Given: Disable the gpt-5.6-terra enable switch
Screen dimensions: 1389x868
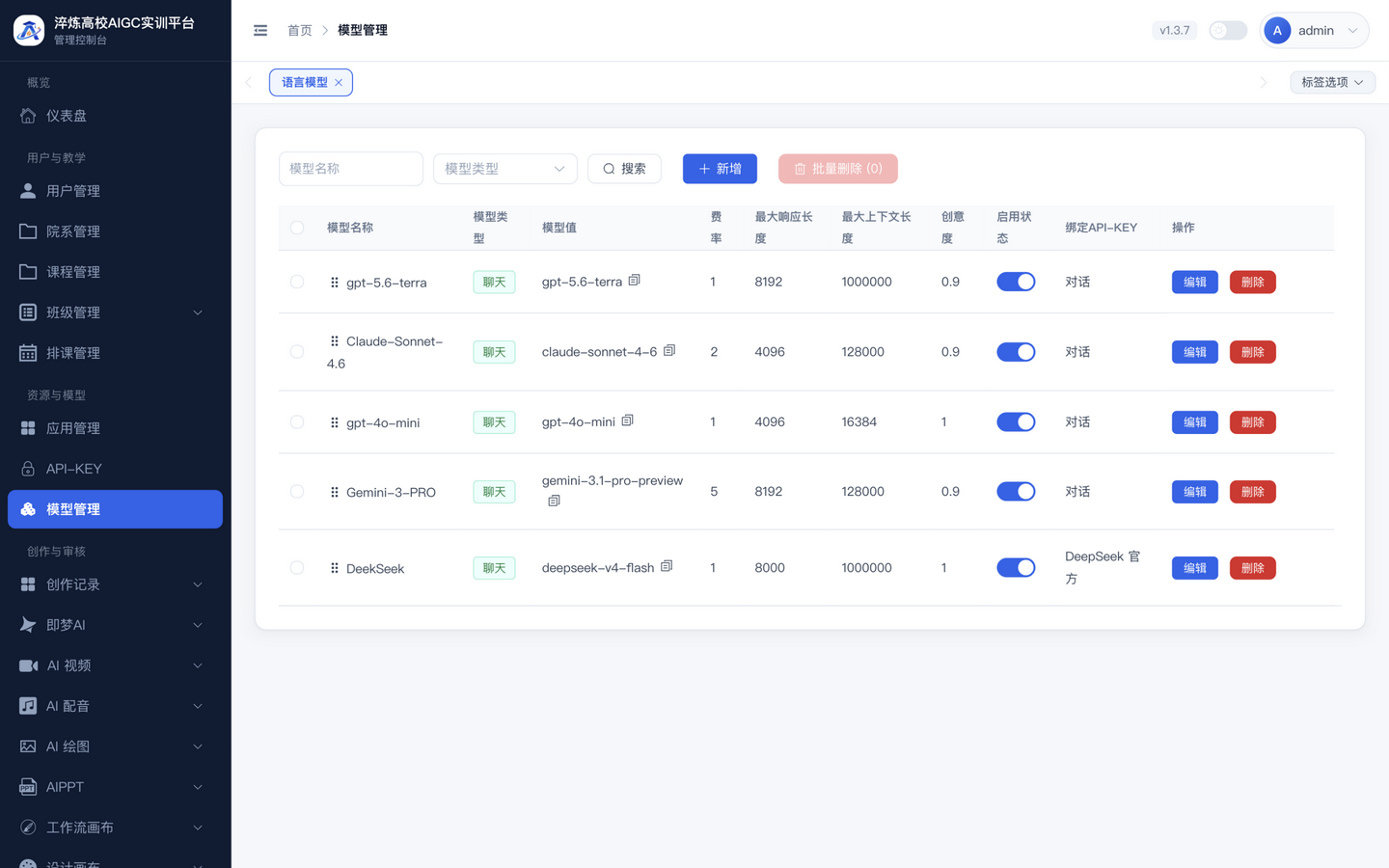Looking at the screenshot, I should (x=1016, y=282).
